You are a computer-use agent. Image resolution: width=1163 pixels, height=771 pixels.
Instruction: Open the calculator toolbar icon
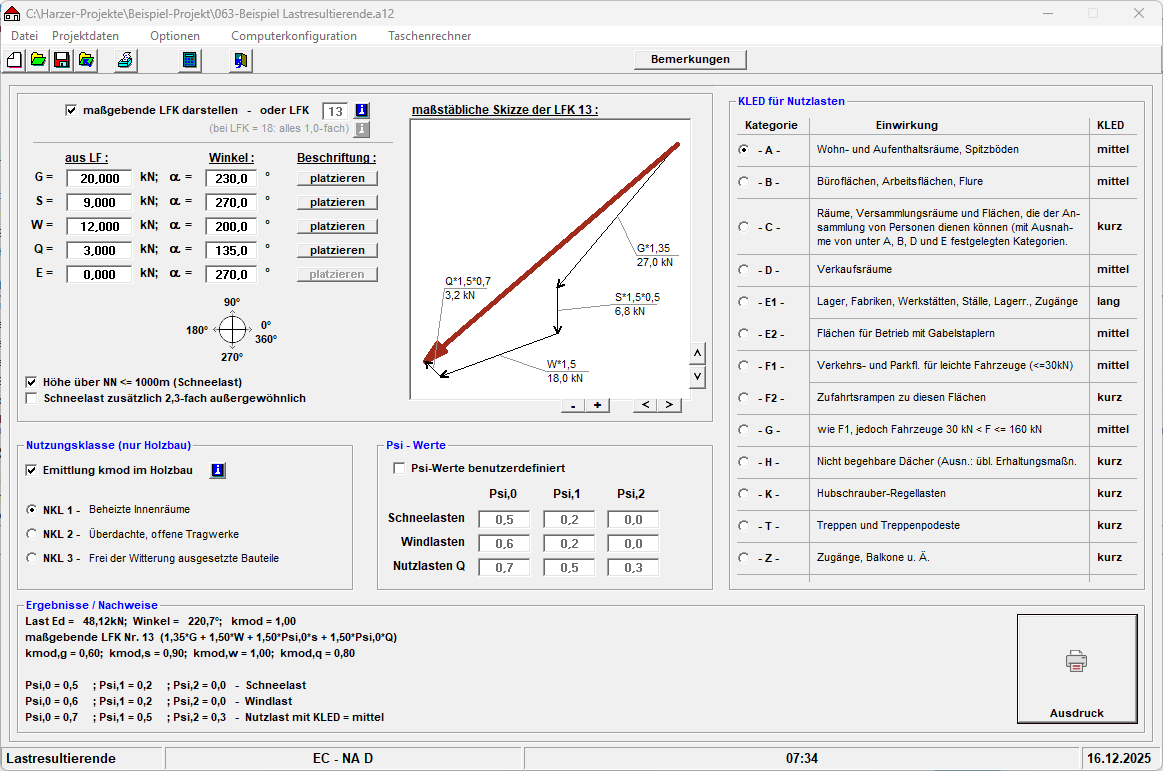(189, 60)
